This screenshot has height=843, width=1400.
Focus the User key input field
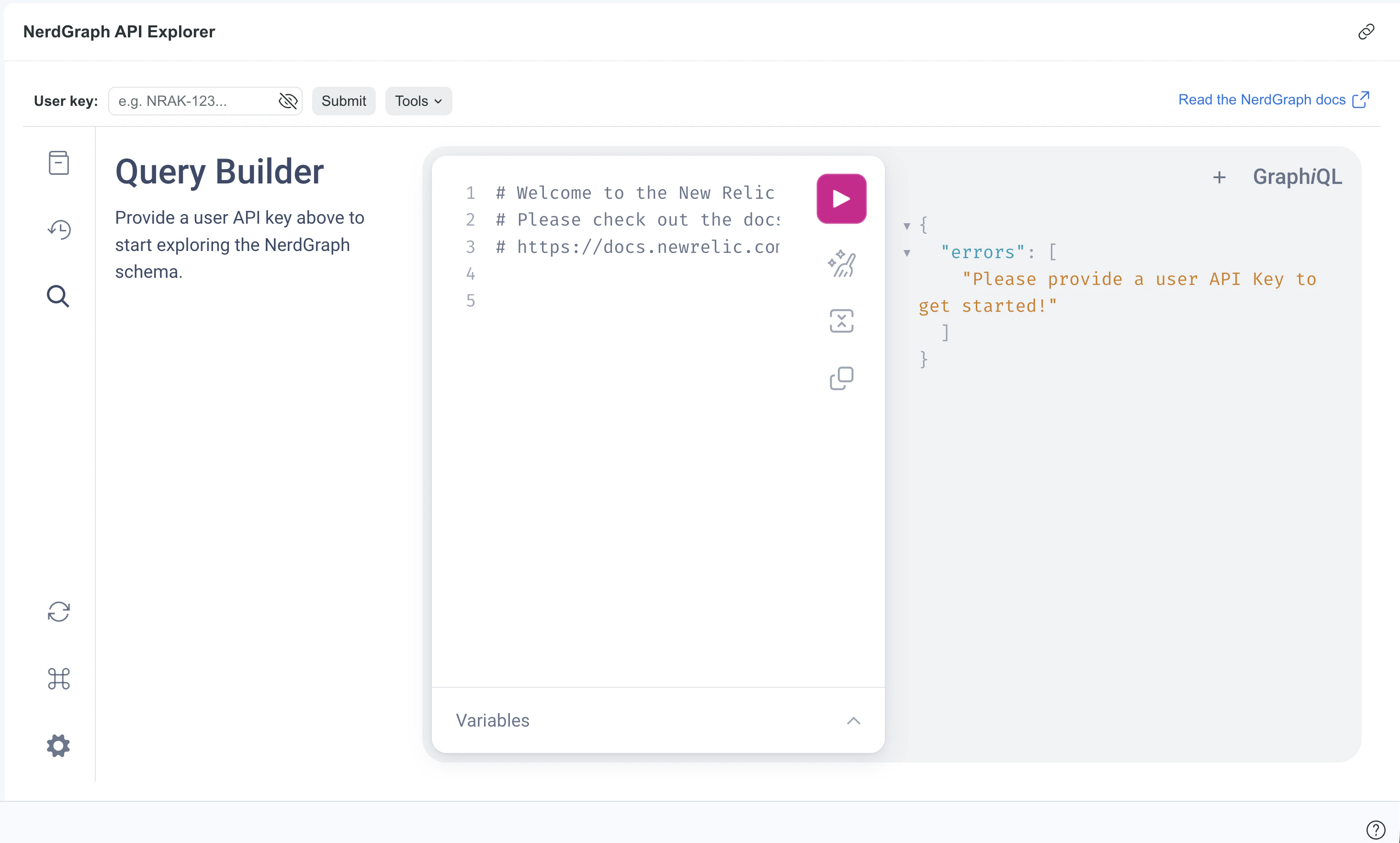205,101
